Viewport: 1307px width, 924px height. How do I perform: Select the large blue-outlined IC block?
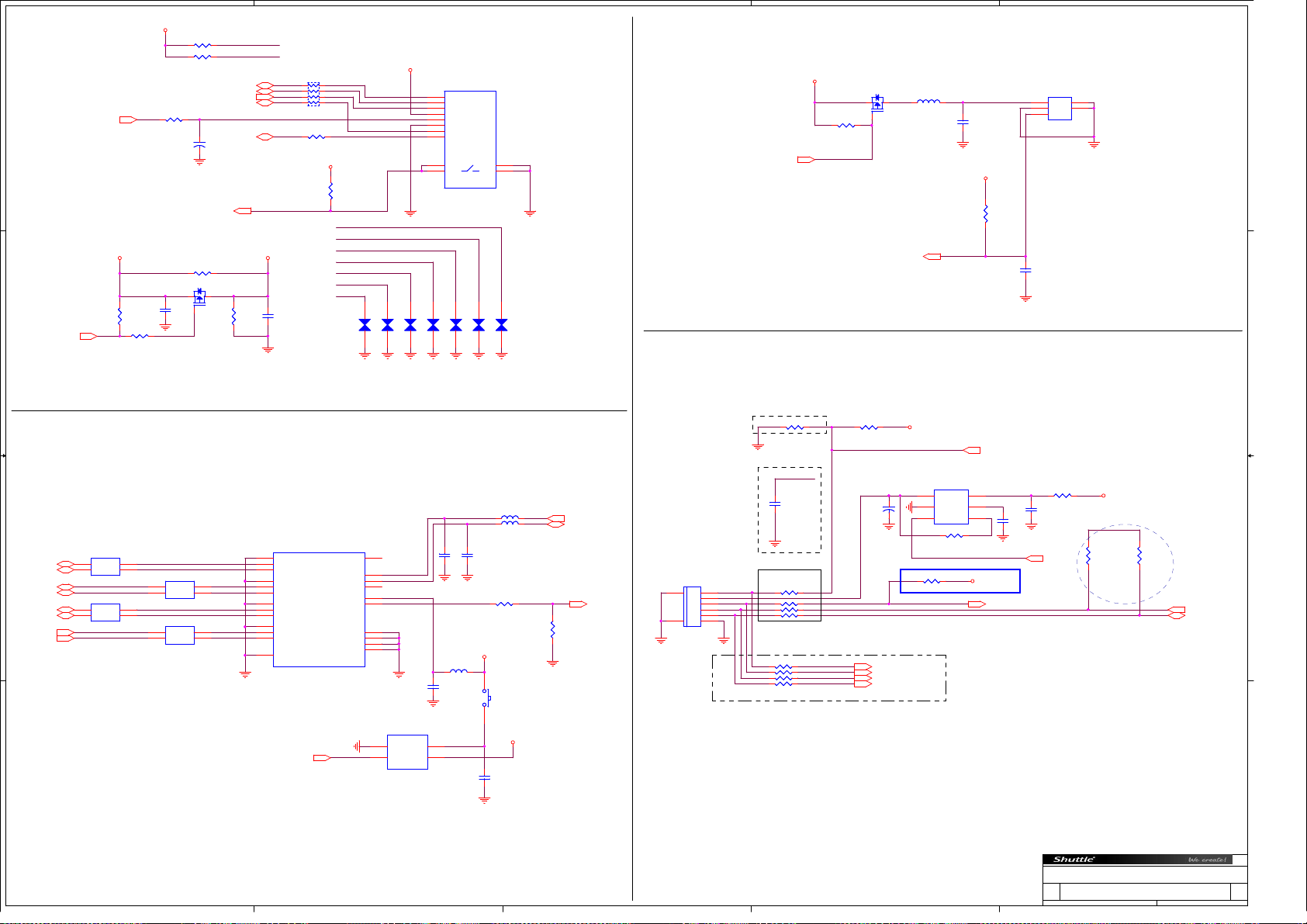coord(319,610)
